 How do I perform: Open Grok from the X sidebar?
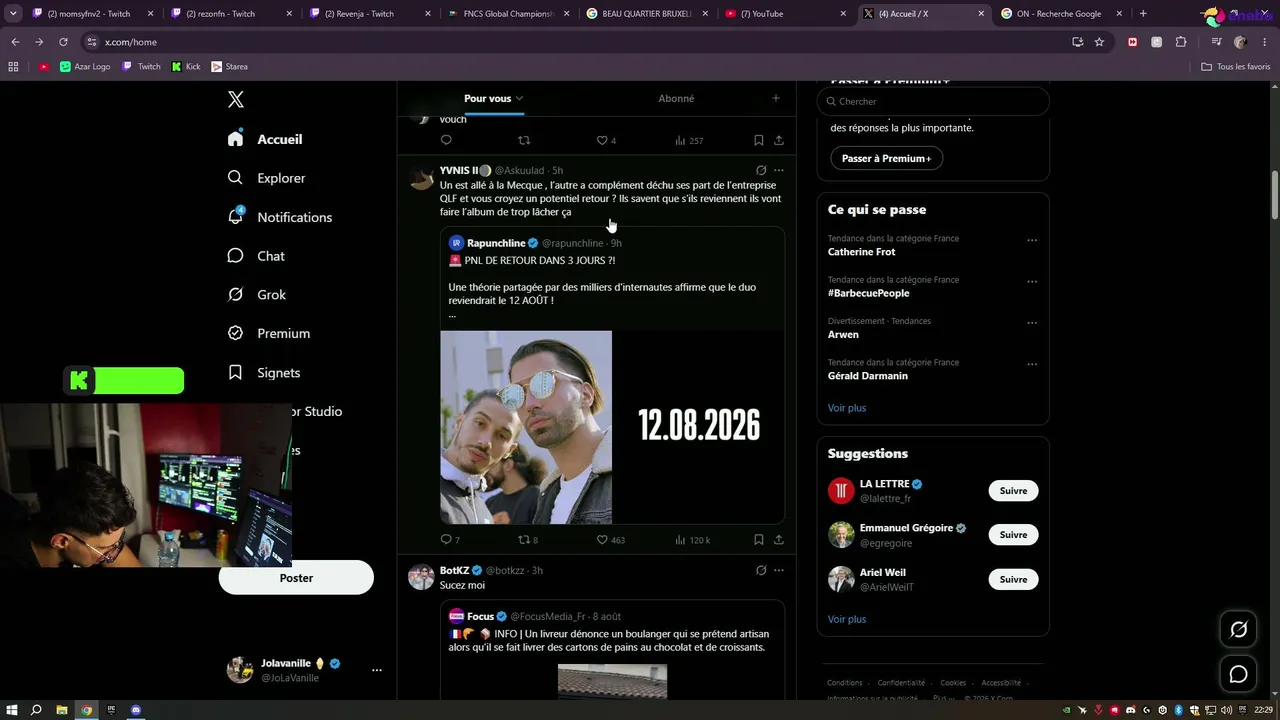257,295
